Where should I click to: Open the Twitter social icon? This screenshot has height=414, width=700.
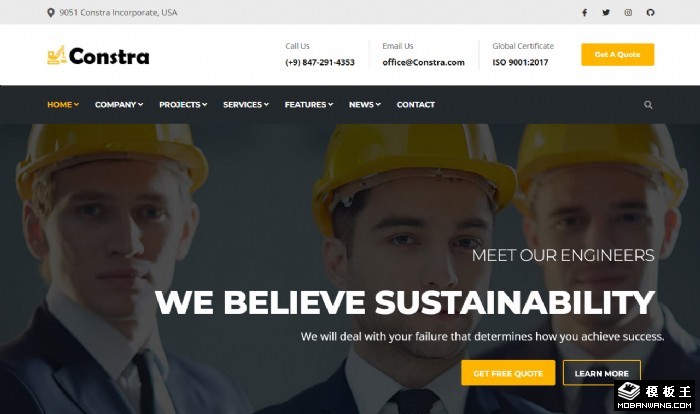606,13
